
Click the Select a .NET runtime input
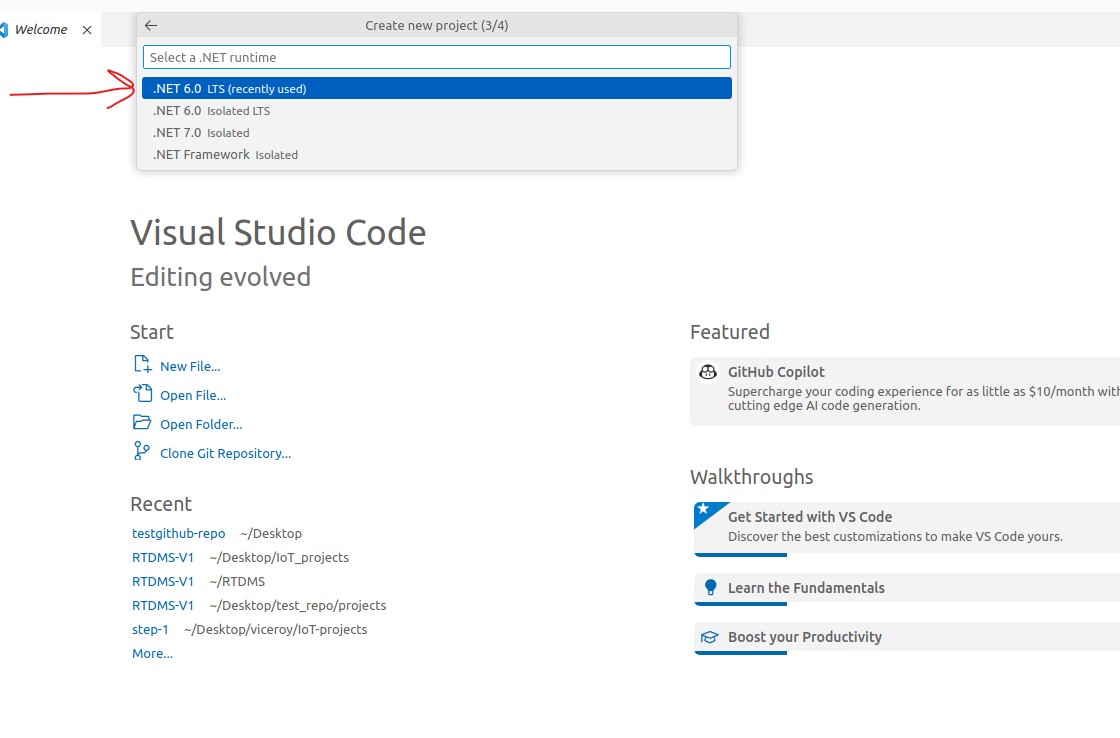point(436,57)
